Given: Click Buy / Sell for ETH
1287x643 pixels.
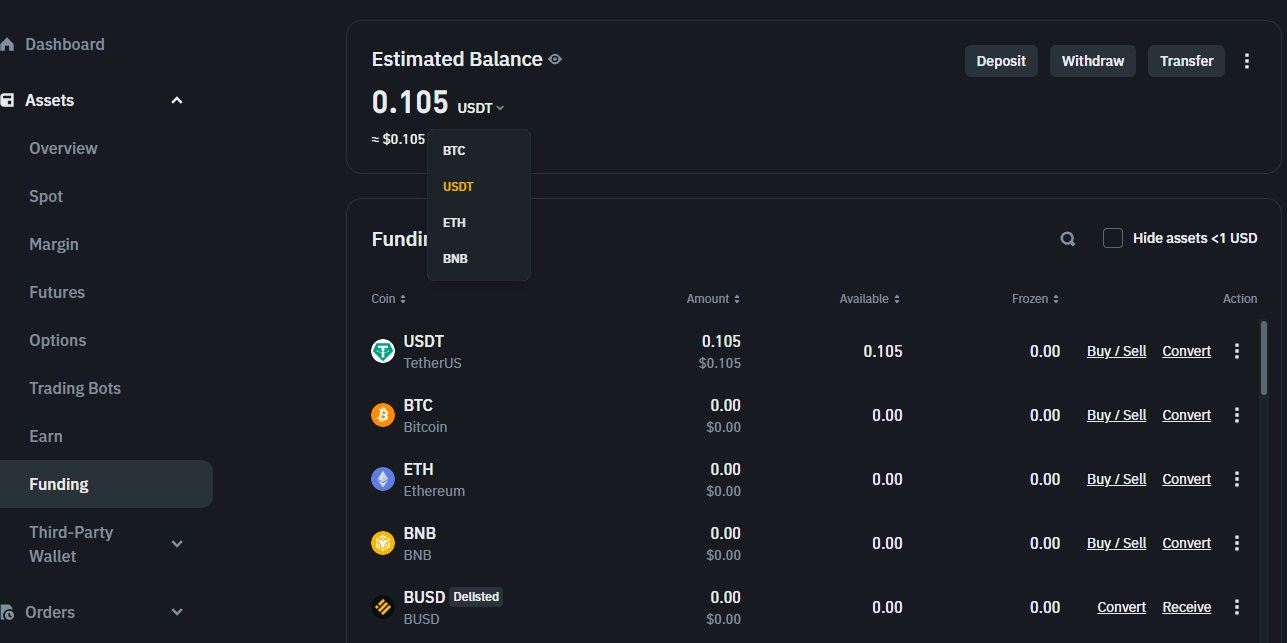Looking at the screenshot, I should [x=1117, y=479].
